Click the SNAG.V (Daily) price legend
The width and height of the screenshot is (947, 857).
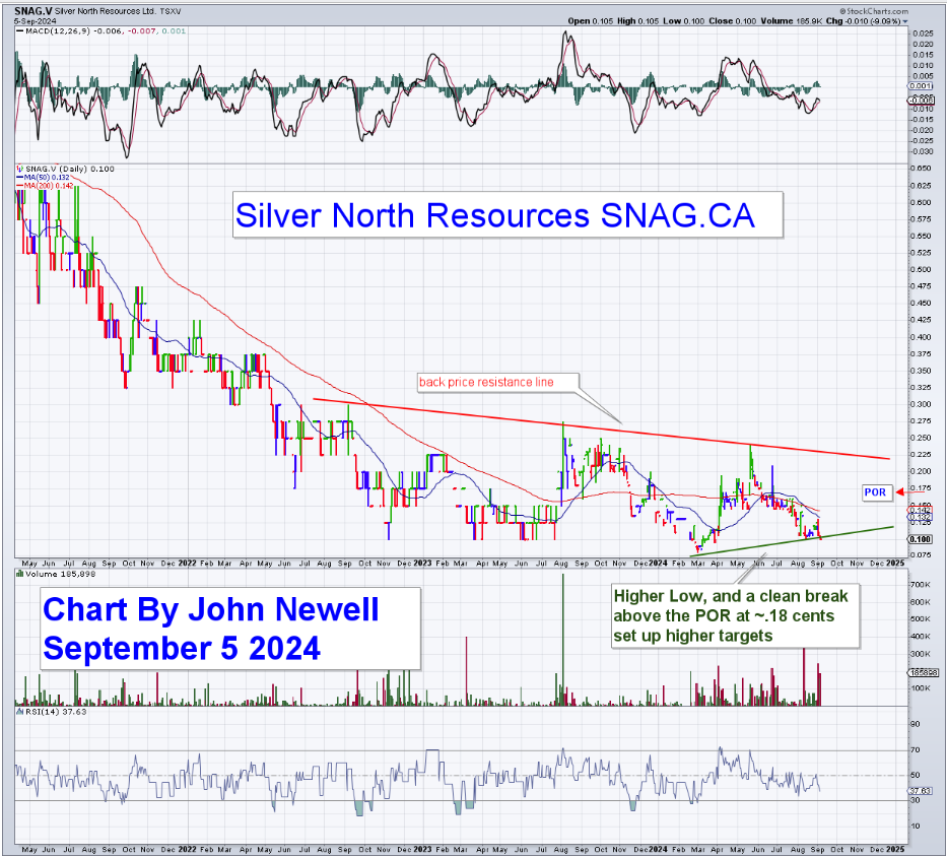57,168
